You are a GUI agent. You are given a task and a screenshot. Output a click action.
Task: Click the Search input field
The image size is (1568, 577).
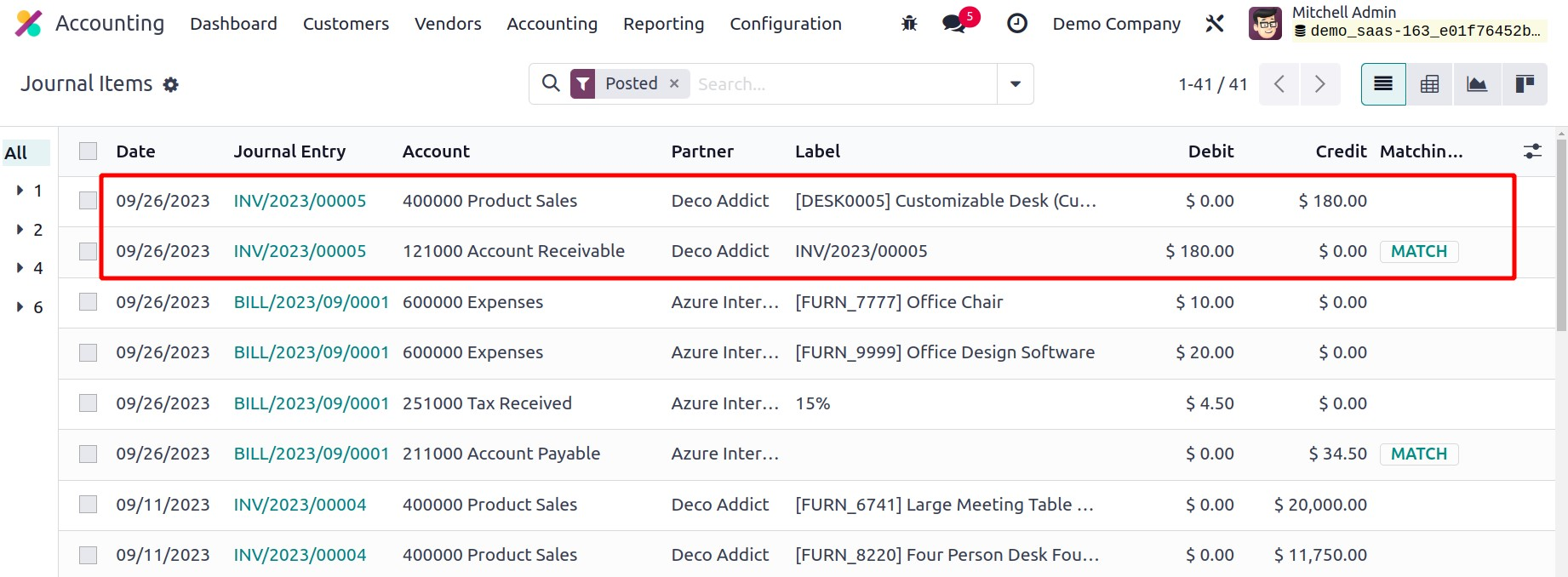(843, 84)
